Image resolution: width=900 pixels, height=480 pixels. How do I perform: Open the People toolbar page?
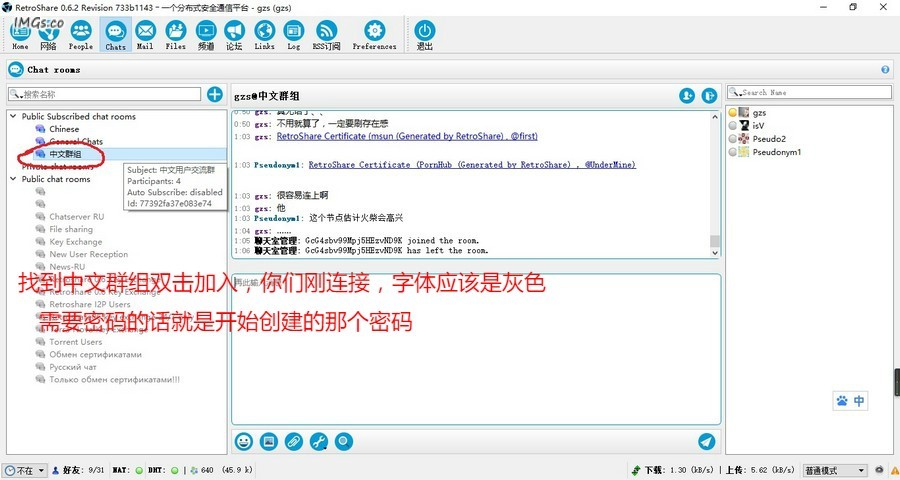tap(81, 35)
